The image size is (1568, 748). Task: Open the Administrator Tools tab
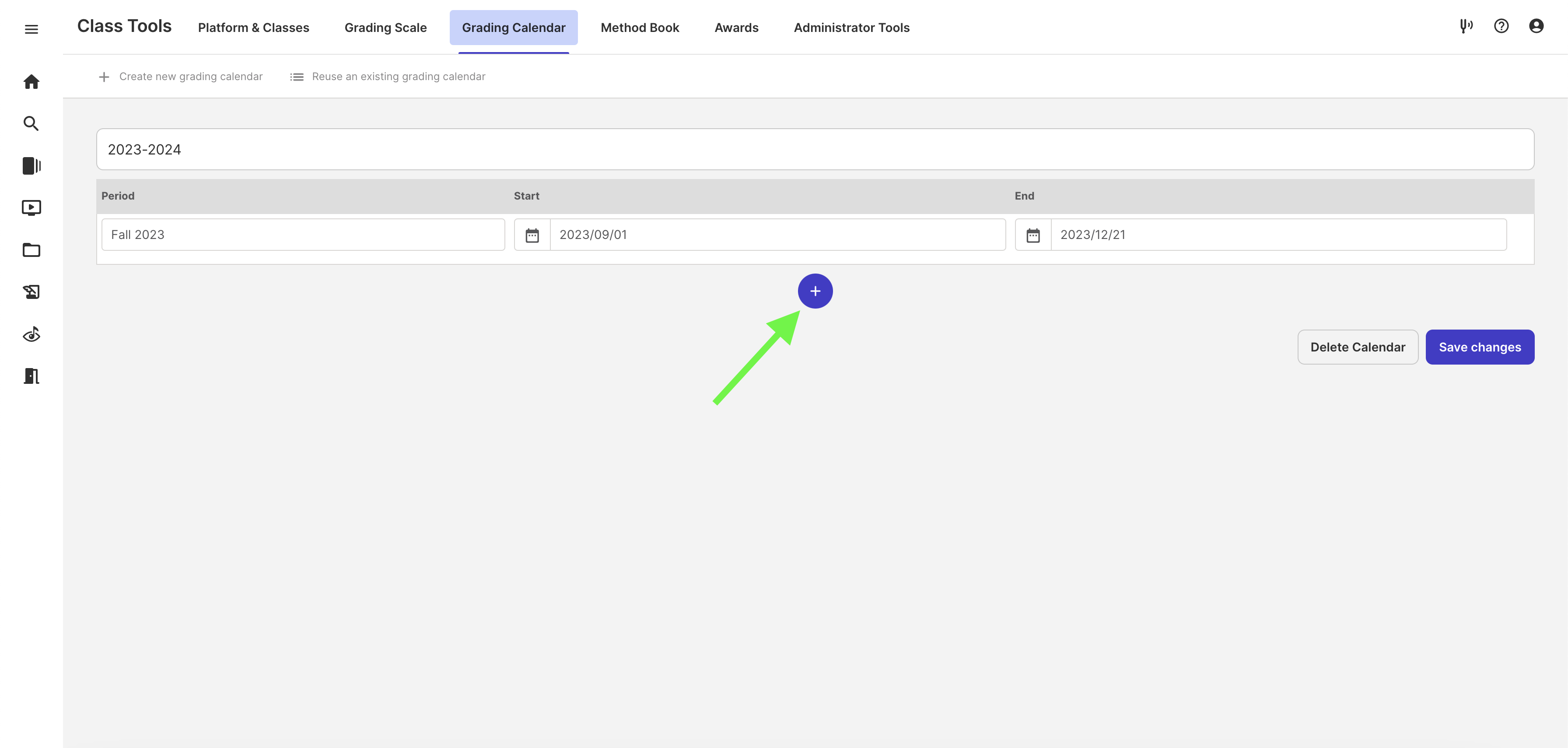[x=851, y=28]
